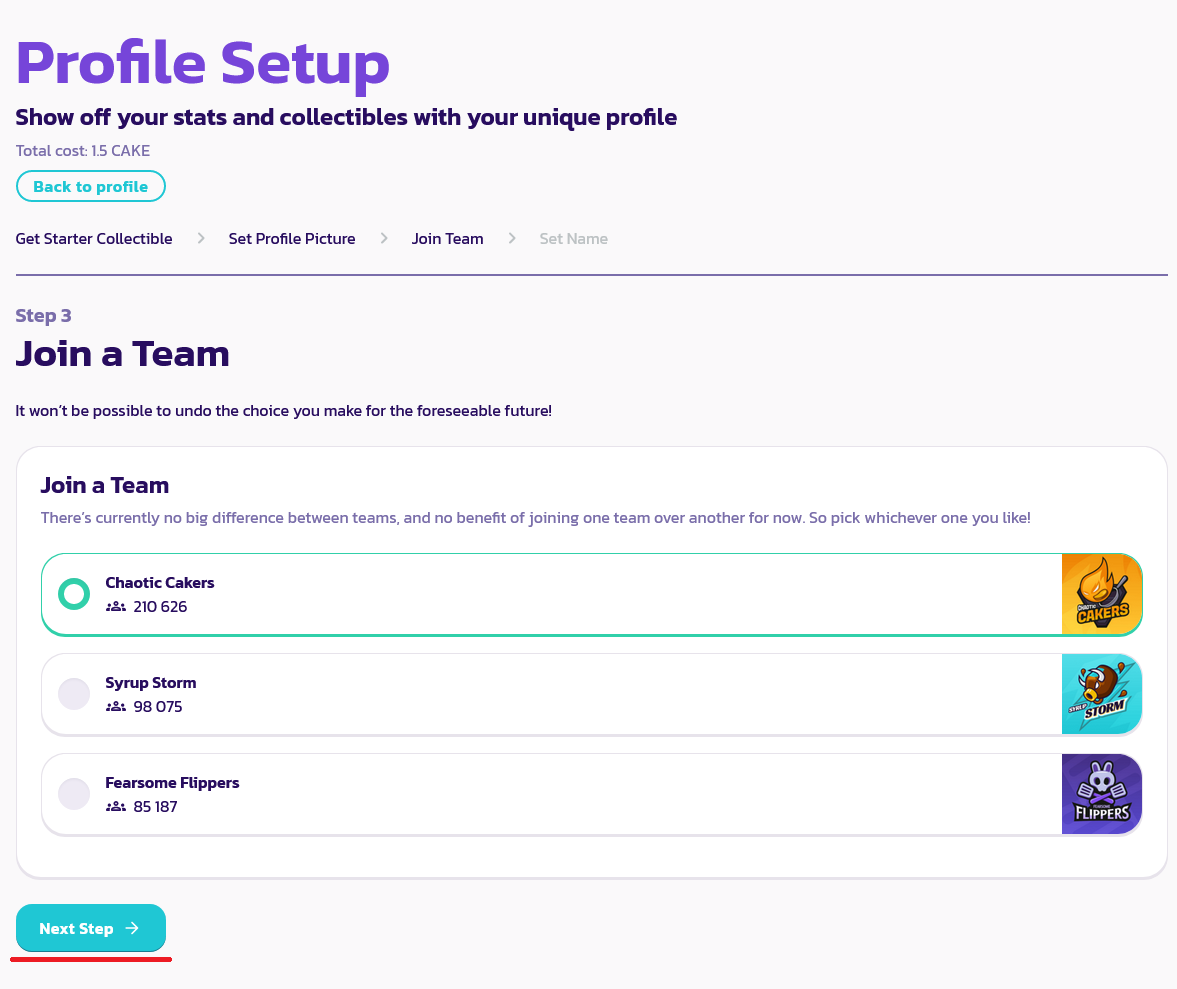
Task: Click members icon under Syrup Storm
Action: pyautogui.click(x=116, y=707)
